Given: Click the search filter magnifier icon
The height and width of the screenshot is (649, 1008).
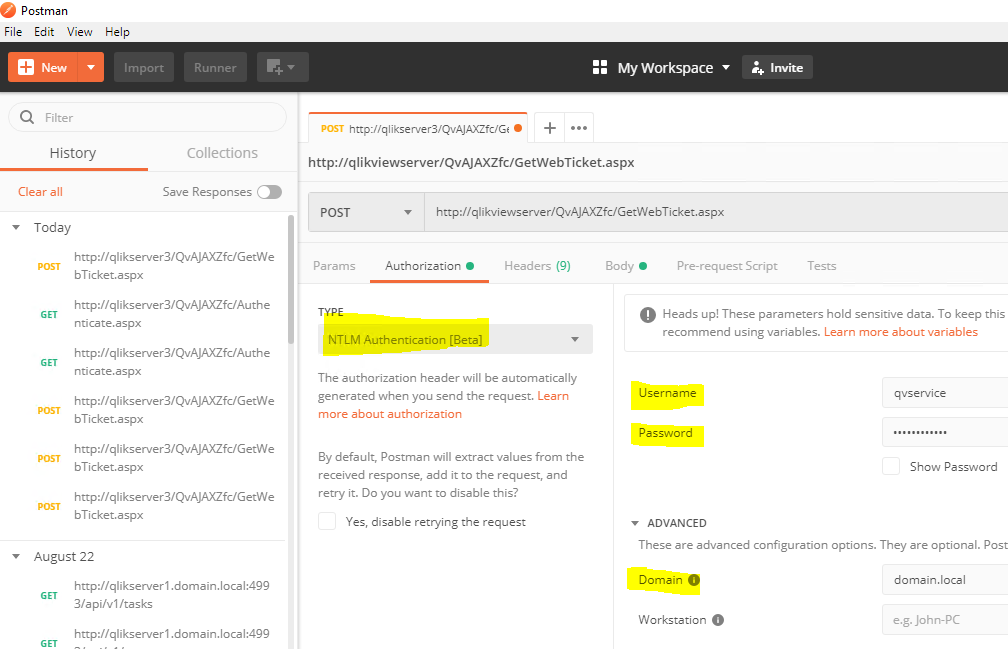Looking at the screenshot, I should click(x=25, y=117).
